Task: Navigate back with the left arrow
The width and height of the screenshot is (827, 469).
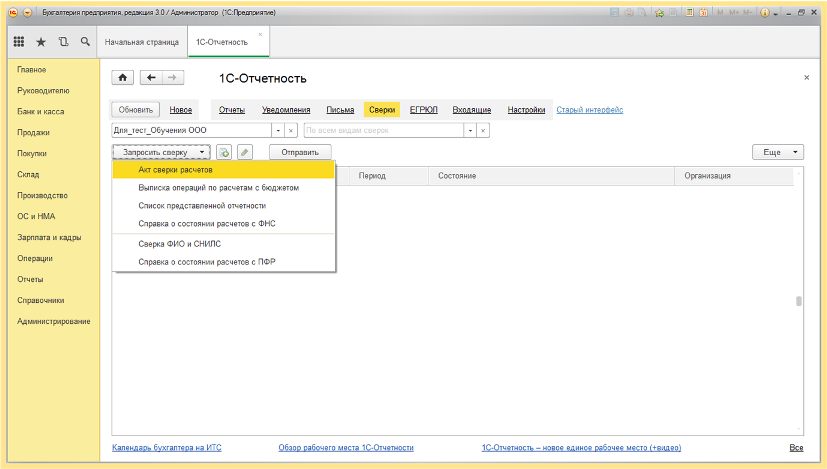Action: point(151,78)
